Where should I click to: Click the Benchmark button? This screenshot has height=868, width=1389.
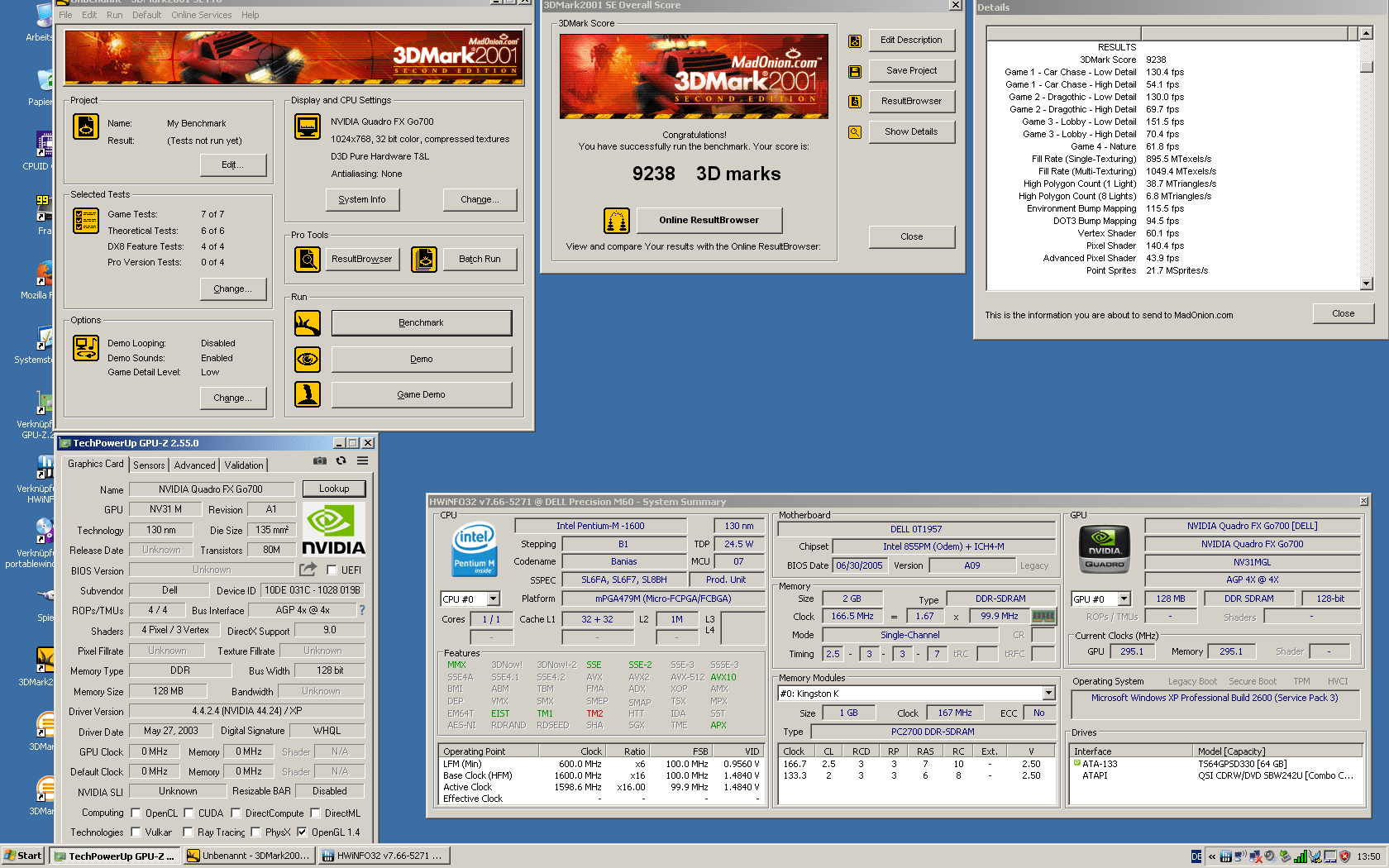[x=422, y=323]
